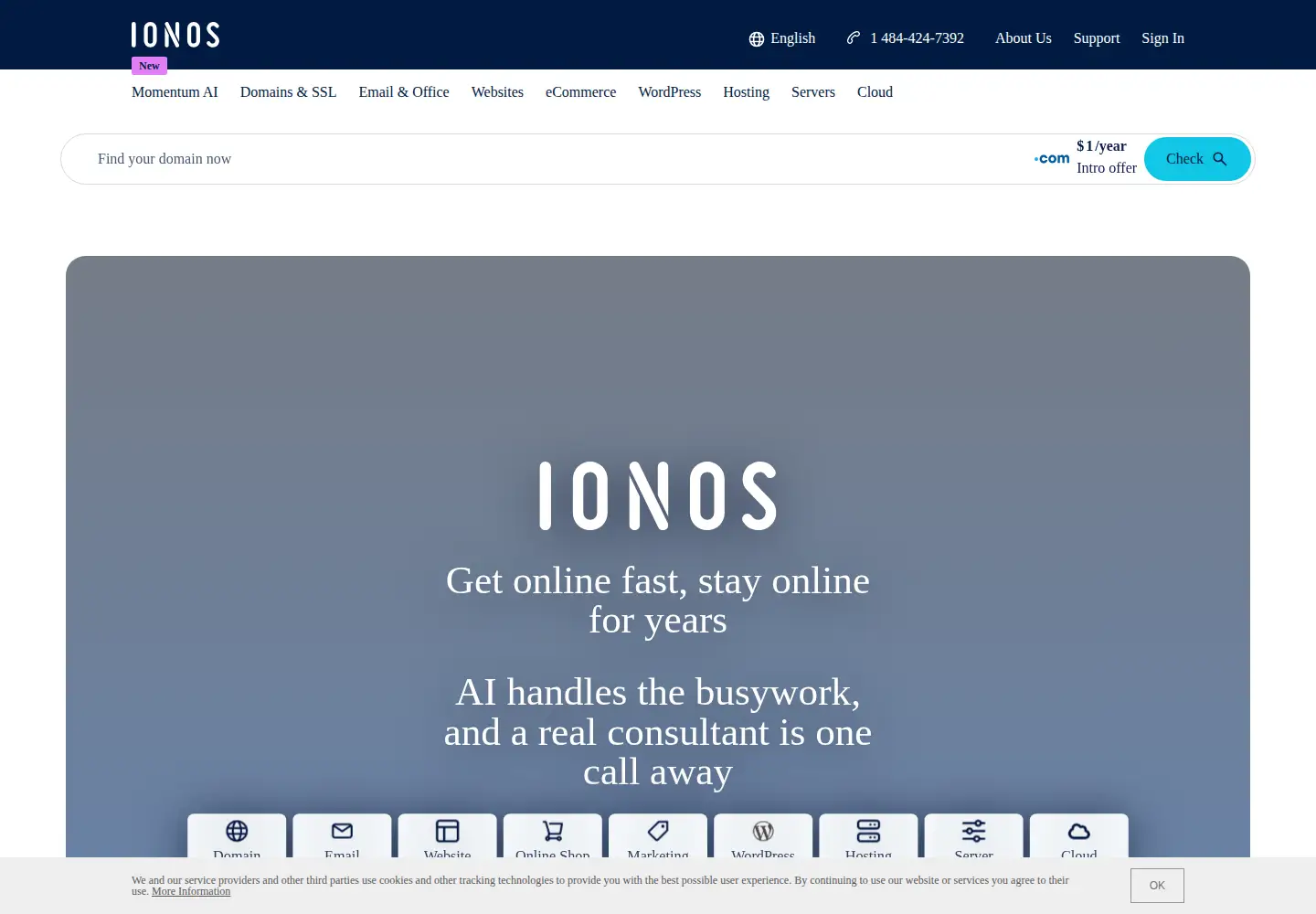
Task: Open the WordPress logo icon tile
Action: [x=763, y=835]
